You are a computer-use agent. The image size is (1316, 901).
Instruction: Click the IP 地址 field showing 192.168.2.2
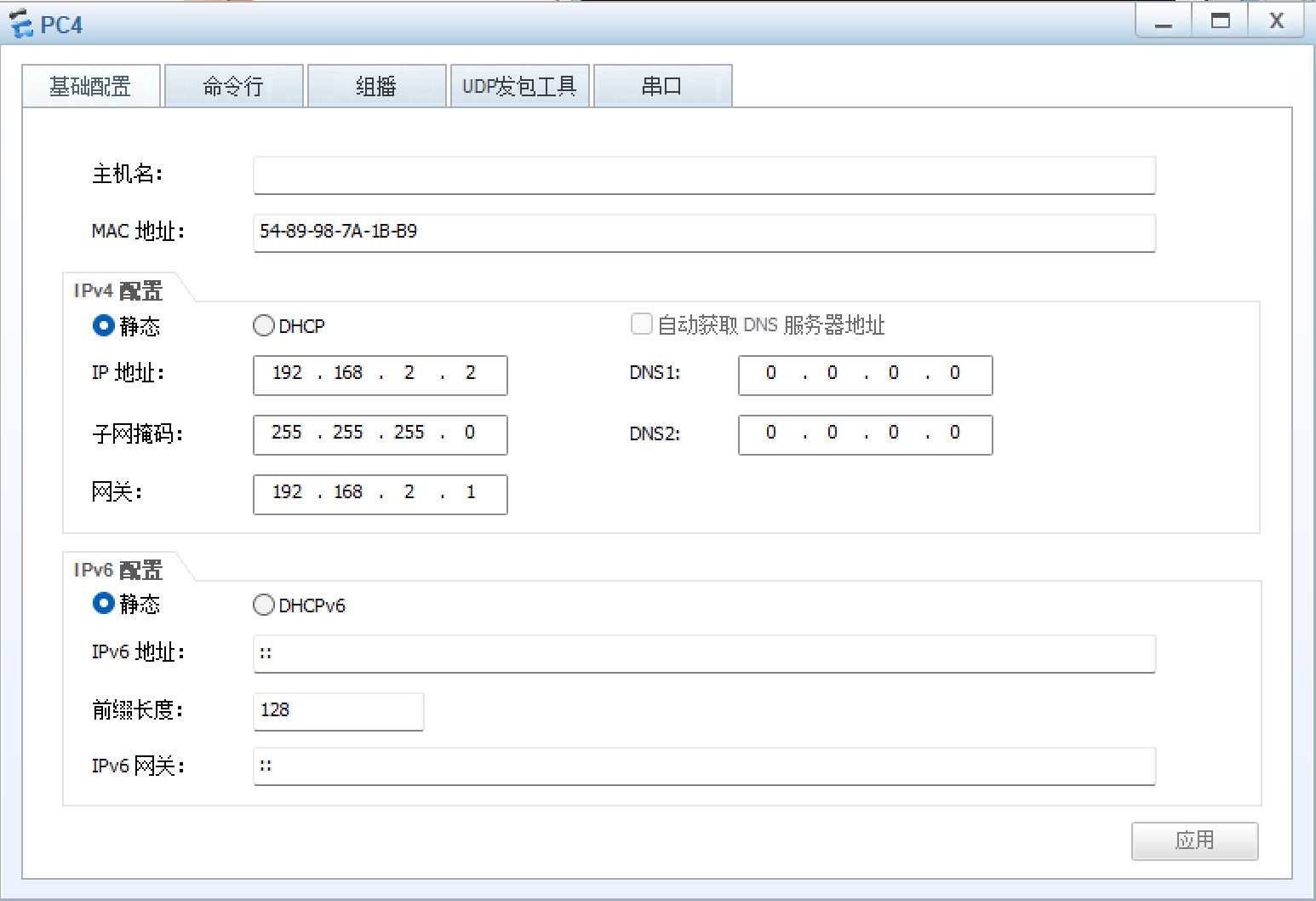click(380, 375)
